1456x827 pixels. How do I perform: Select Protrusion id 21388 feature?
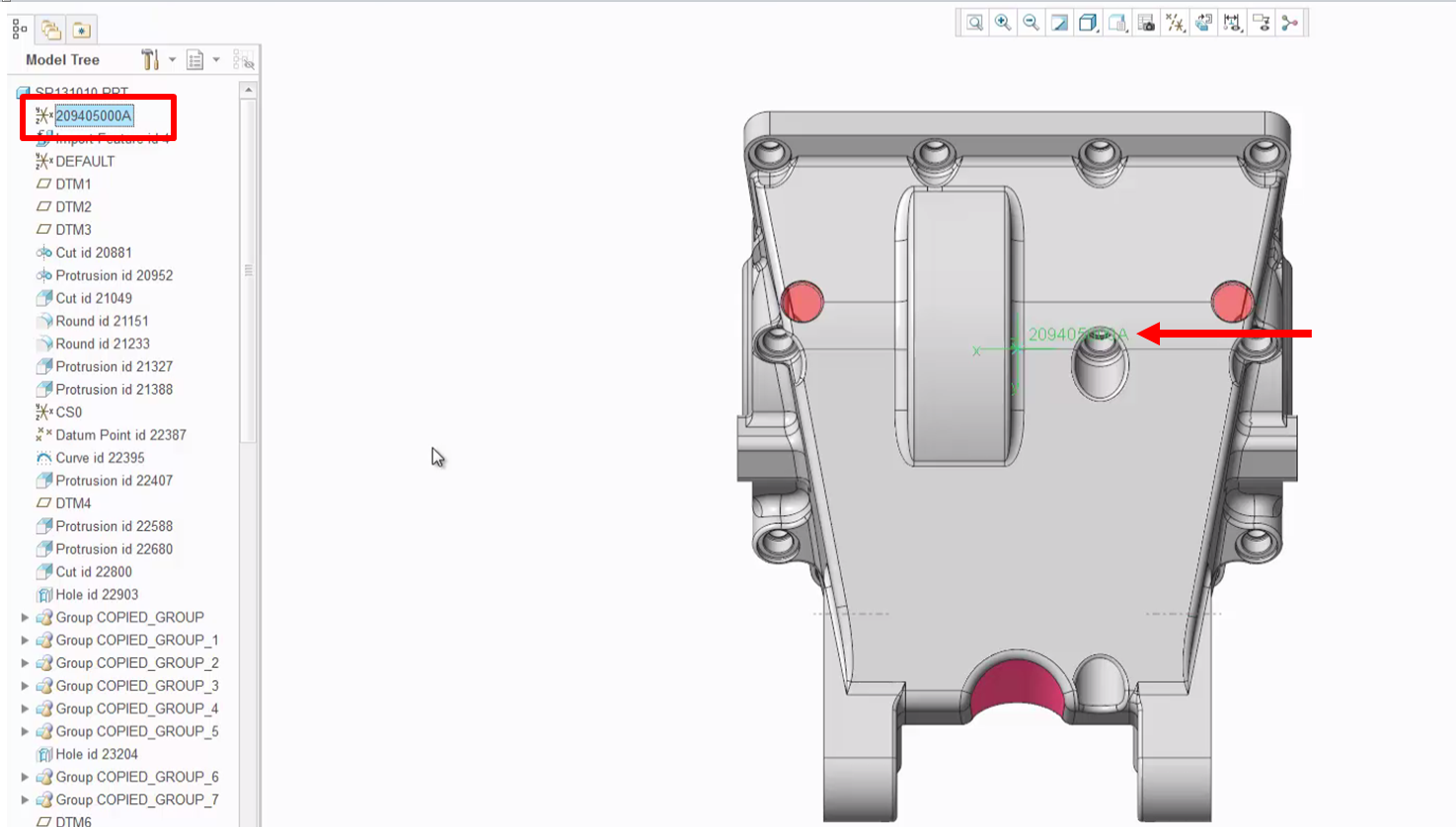(104, 389)
